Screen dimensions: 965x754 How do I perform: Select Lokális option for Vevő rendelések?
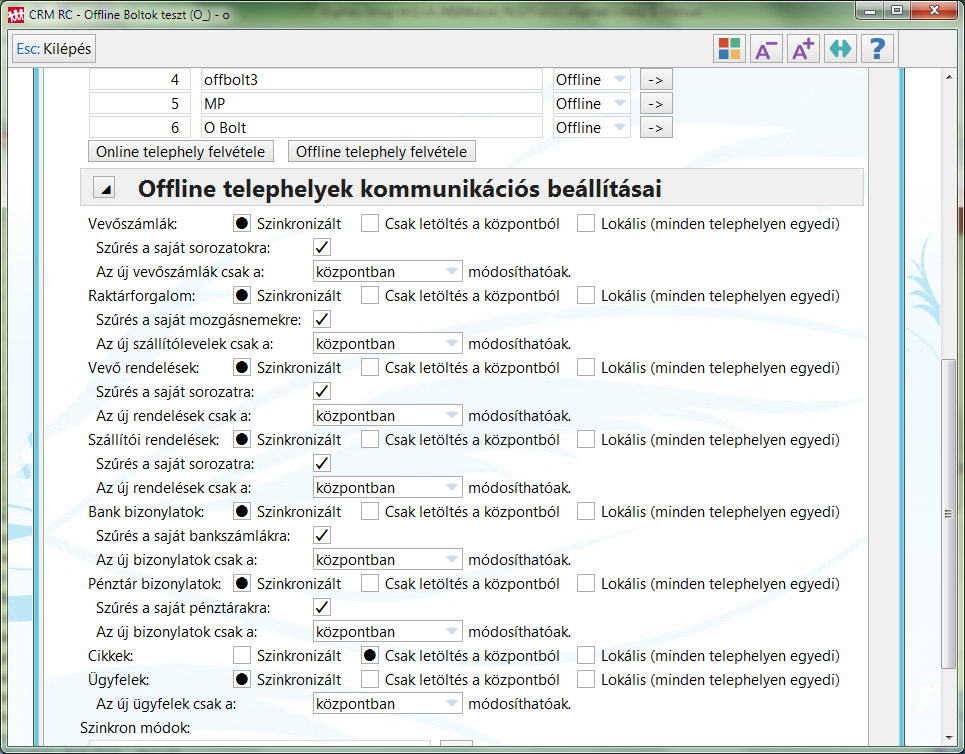[586, 367]
